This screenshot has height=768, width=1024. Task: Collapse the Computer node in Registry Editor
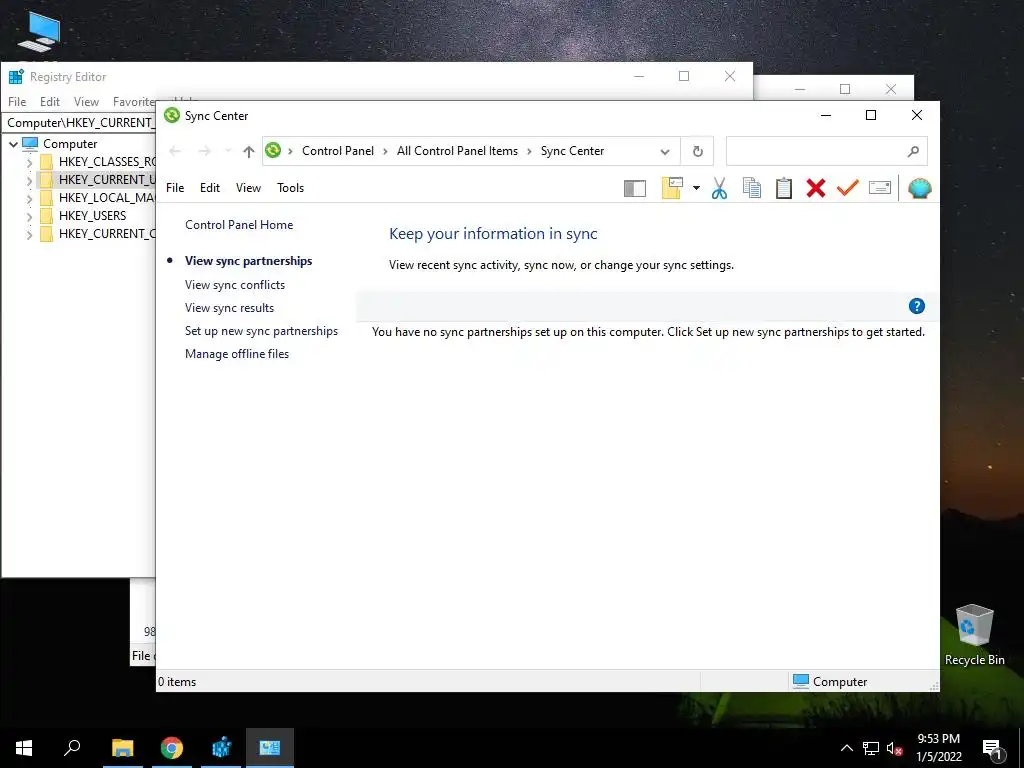pyautogui.click(x=13, y=144)
